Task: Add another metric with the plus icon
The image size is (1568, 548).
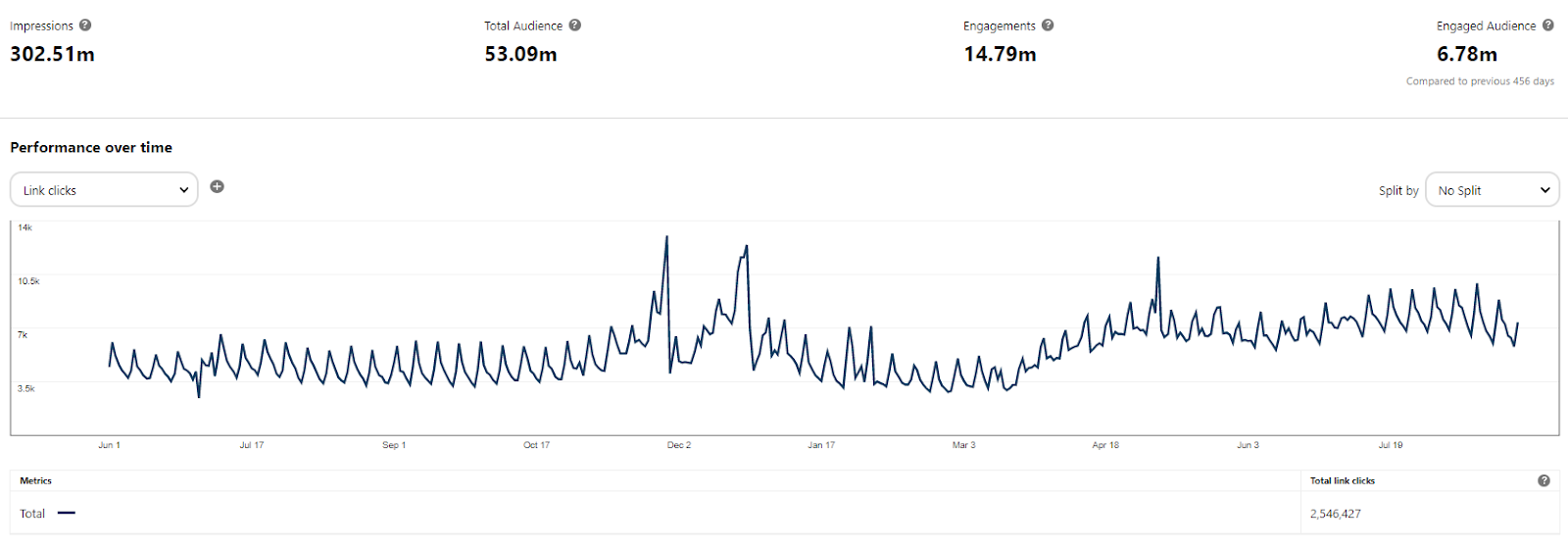Action: point(218,186)
